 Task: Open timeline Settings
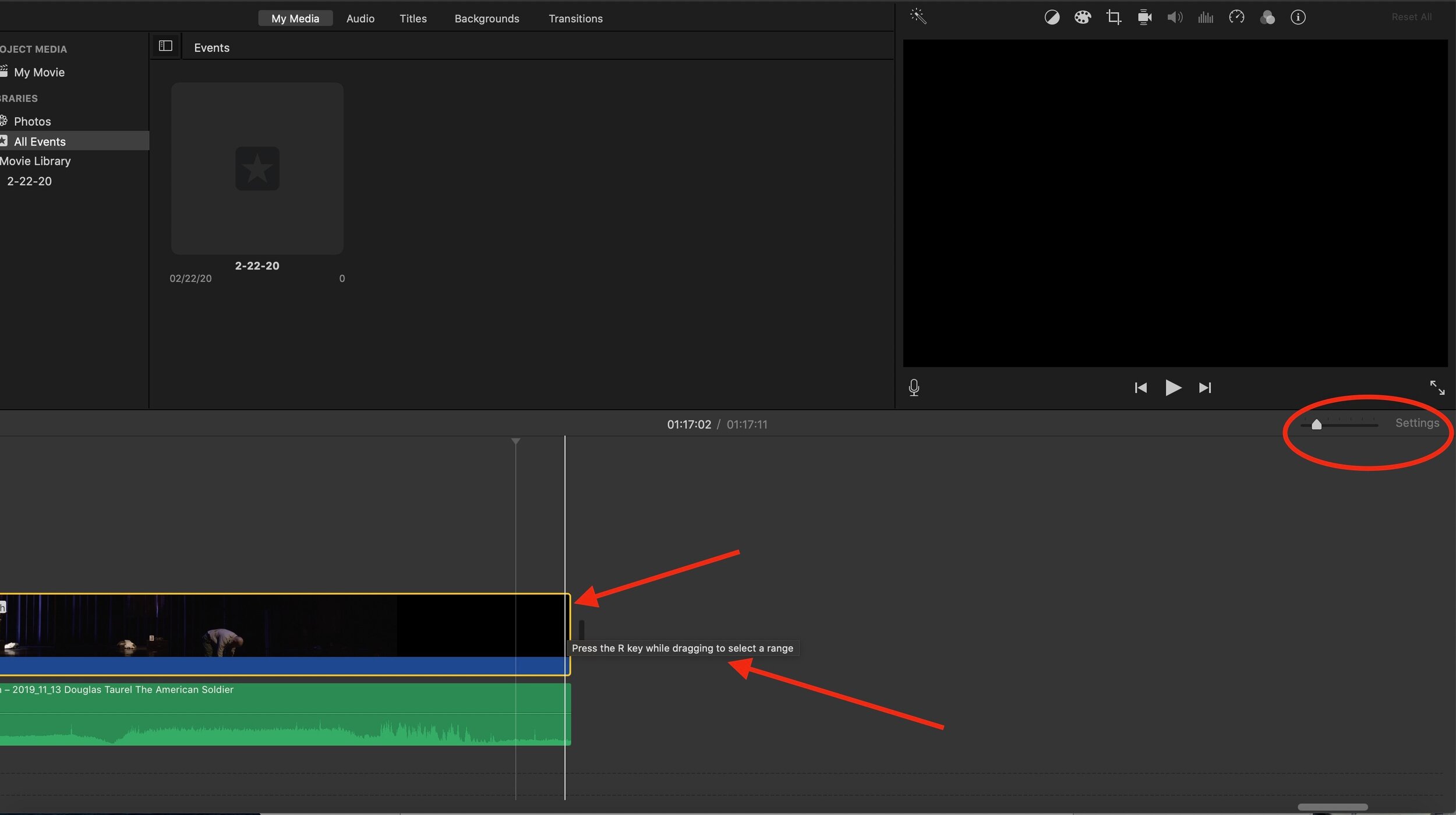1417,423
